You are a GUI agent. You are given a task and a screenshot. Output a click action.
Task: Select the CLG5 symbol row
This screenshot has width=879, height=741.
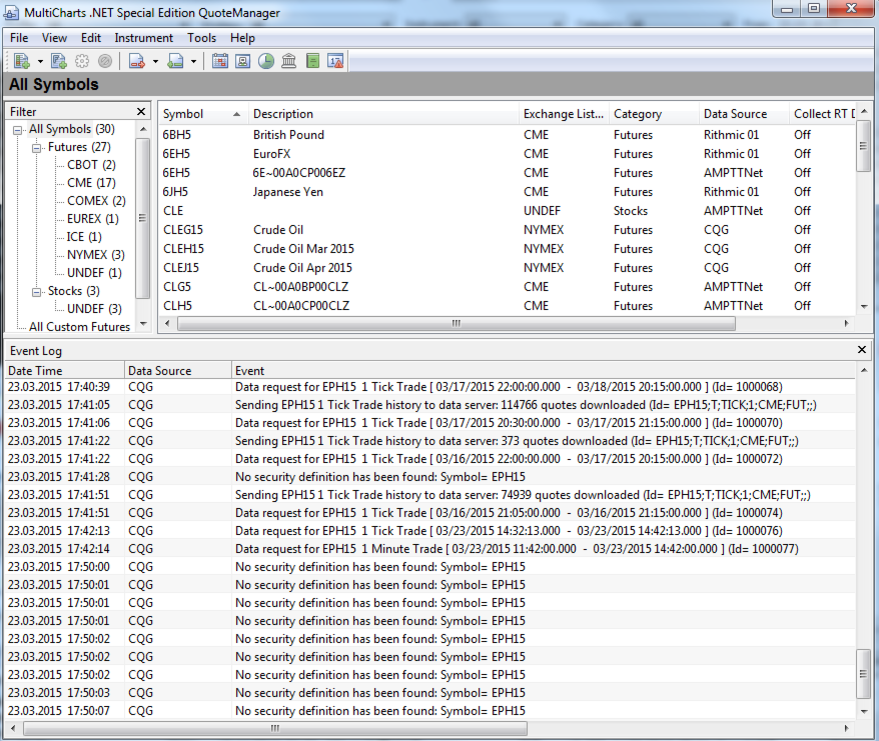pos(507,287)
